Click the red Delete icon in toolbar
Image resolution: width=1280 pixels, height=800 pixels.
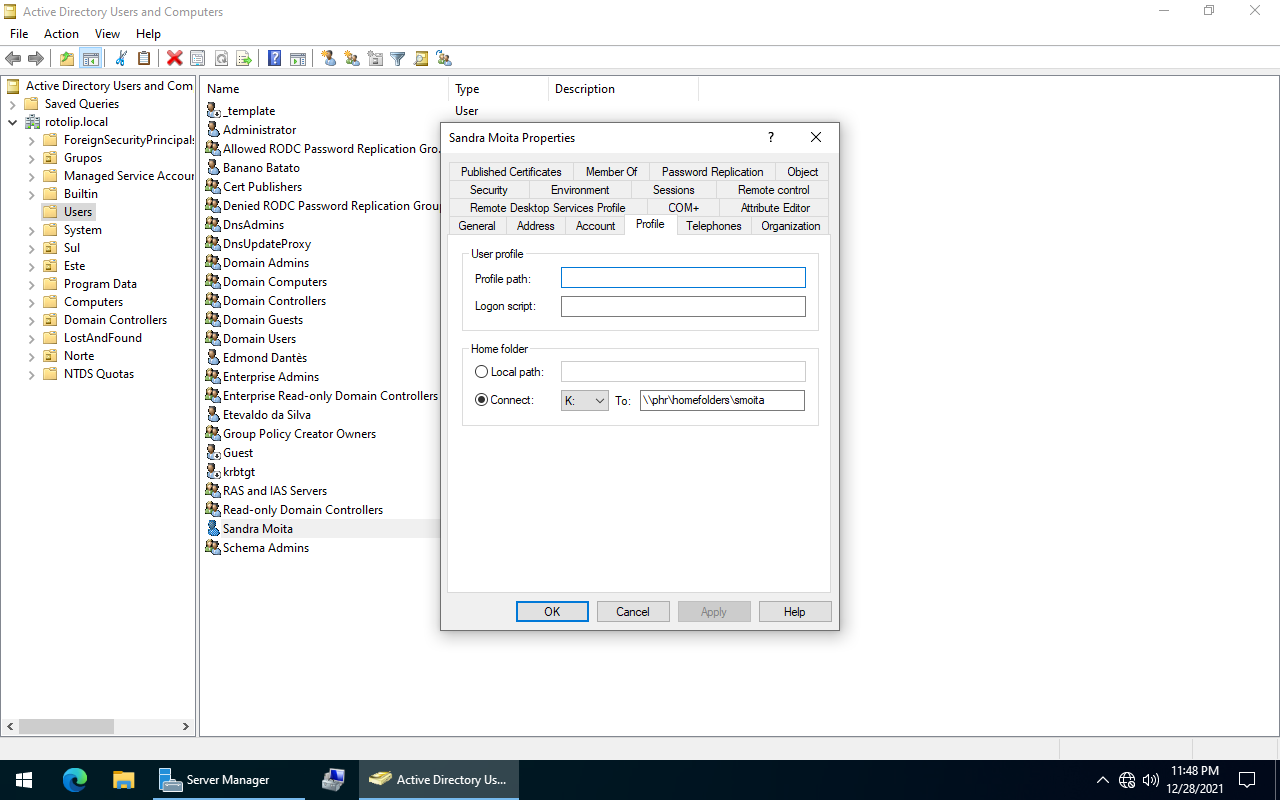pos(174,59)
